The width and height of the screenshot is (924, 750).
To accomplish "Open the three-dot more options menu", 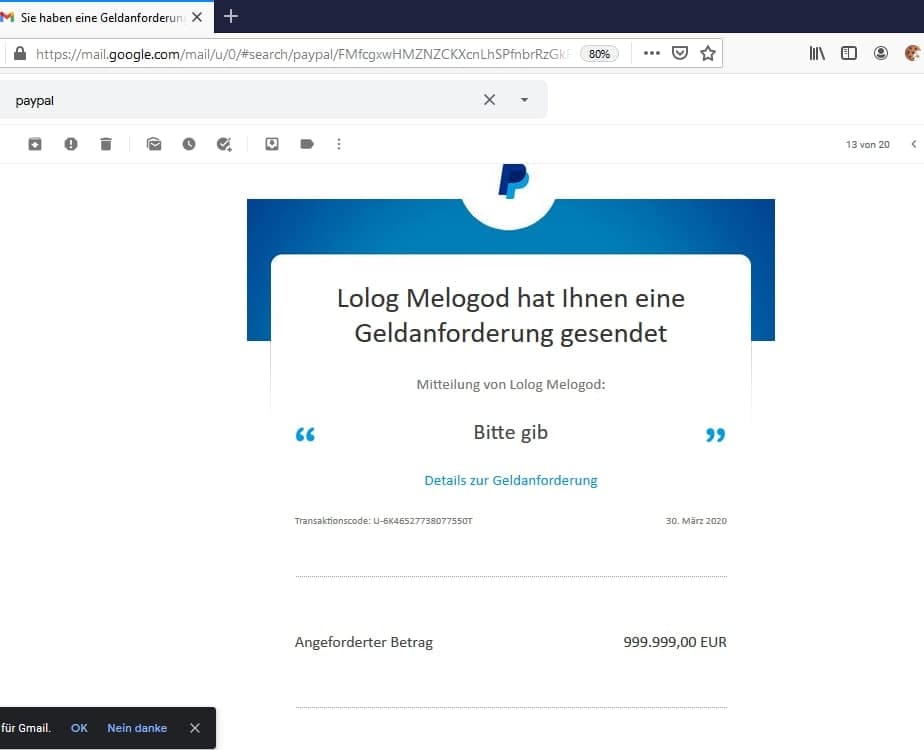I will 339,144.
